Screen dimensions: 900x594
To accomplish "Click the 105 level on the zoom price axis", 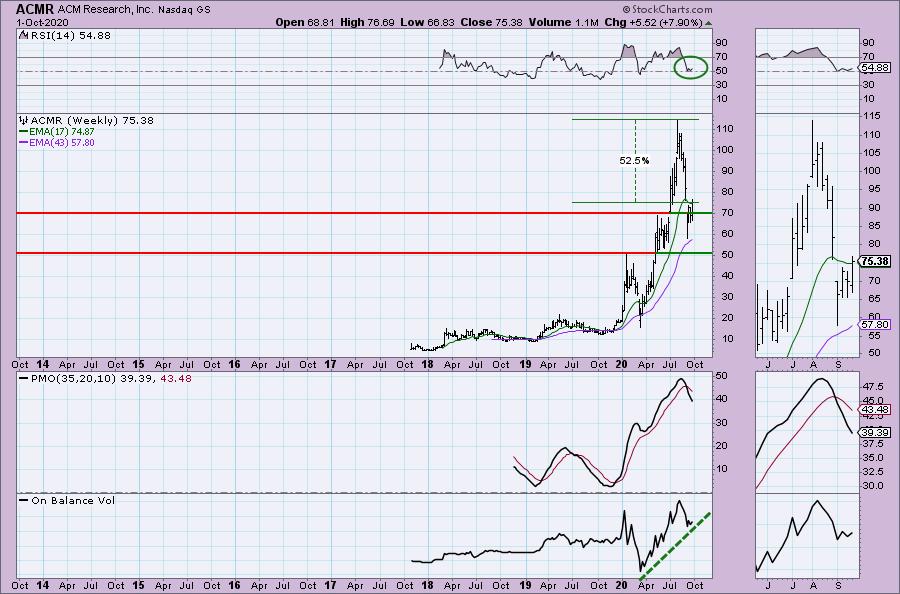I will pyautogui.click(x=871, y=153).
